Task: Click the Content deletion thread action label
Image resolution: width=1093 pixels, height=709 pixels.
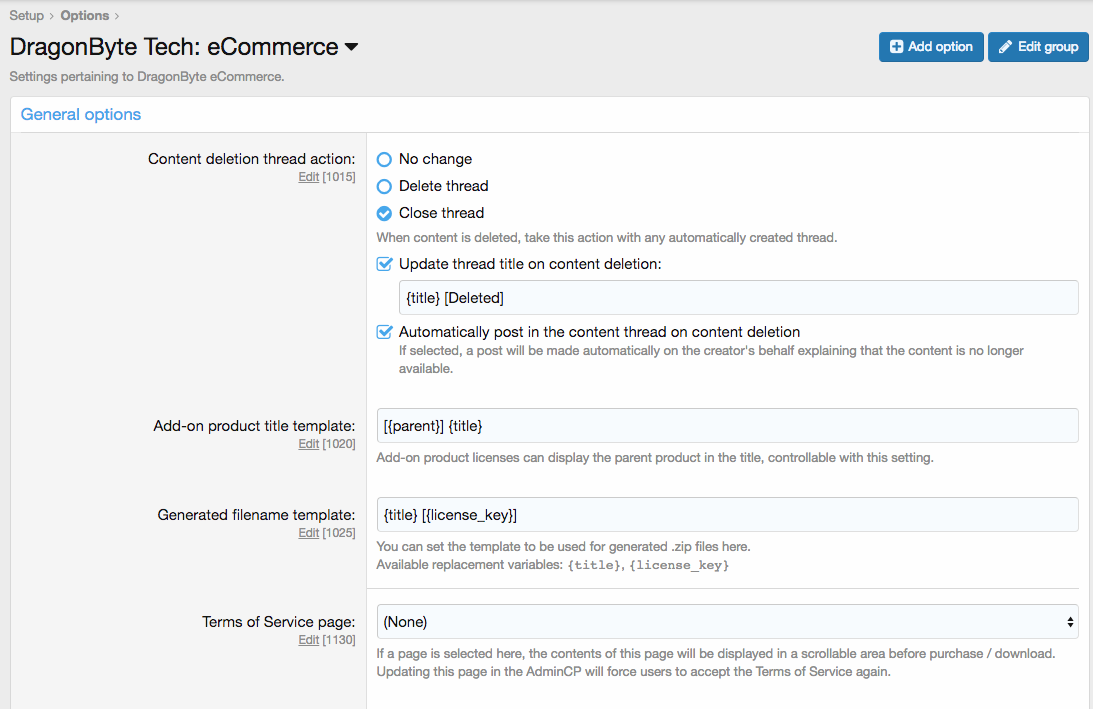Action: click(251, 159)
